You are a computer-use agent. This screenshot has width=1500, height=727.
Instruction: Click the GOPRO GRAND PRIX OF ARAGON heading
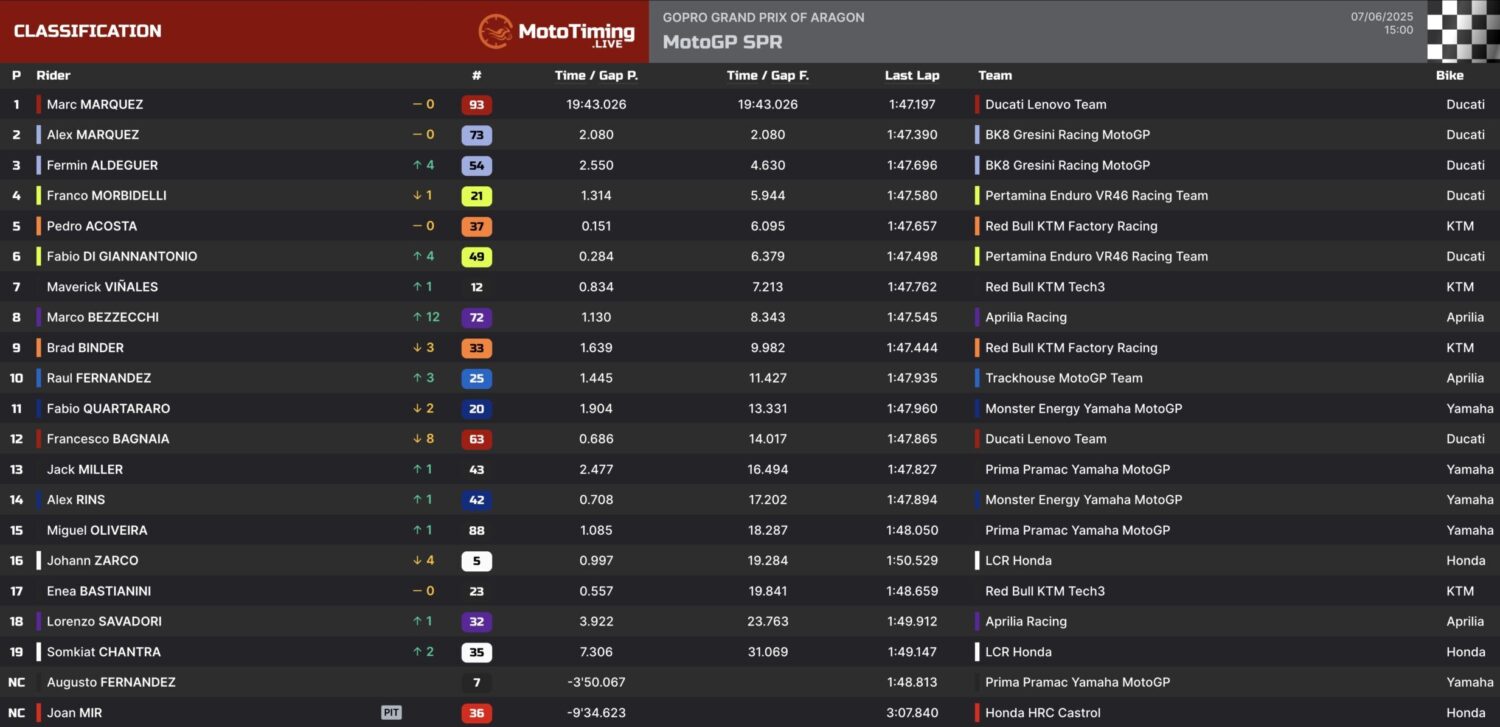(763, 17)
